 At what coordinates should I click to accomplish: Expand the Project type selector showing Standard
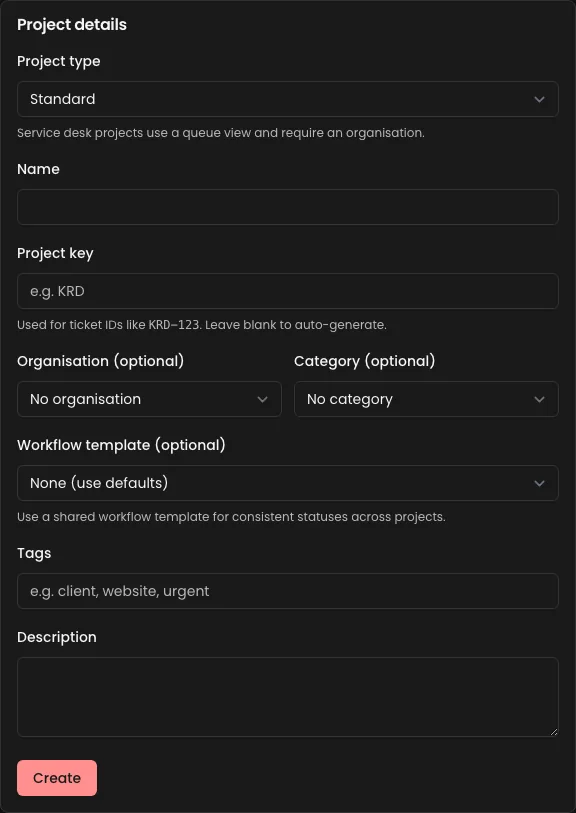click(288, 99)
